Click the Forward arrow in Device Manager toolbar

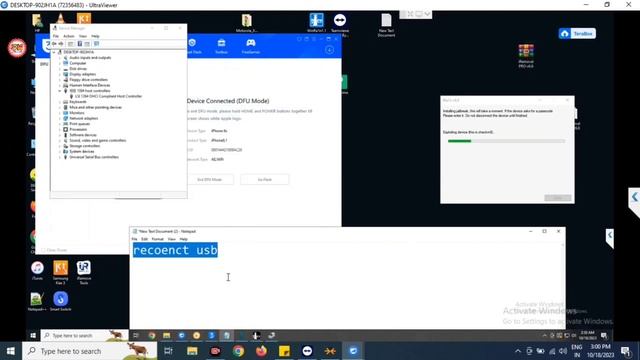(61, 44)
